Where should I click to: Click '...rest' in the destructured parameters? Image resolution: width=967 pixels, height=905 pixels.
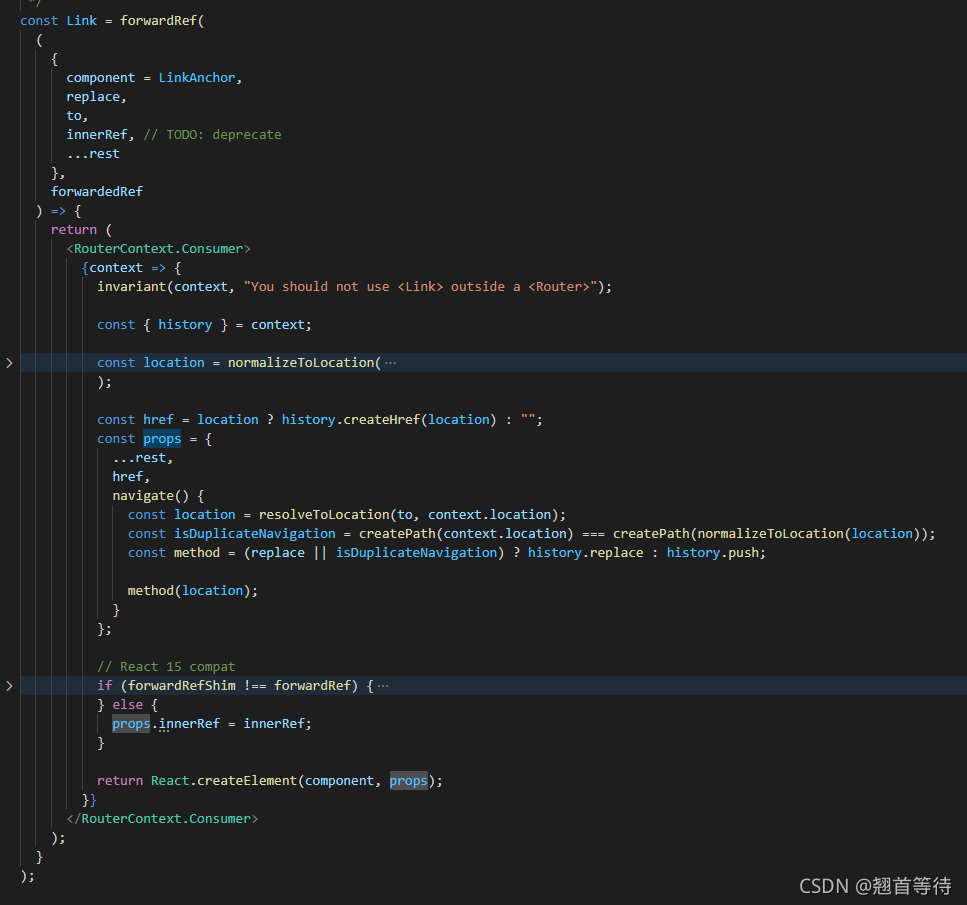click(93, 154)
